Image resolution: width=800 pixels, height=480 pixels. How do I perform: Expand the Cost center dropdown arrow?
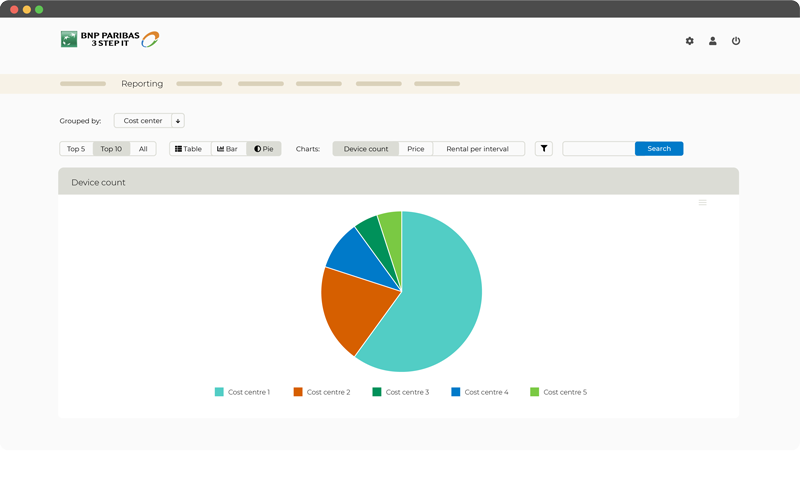178,121
